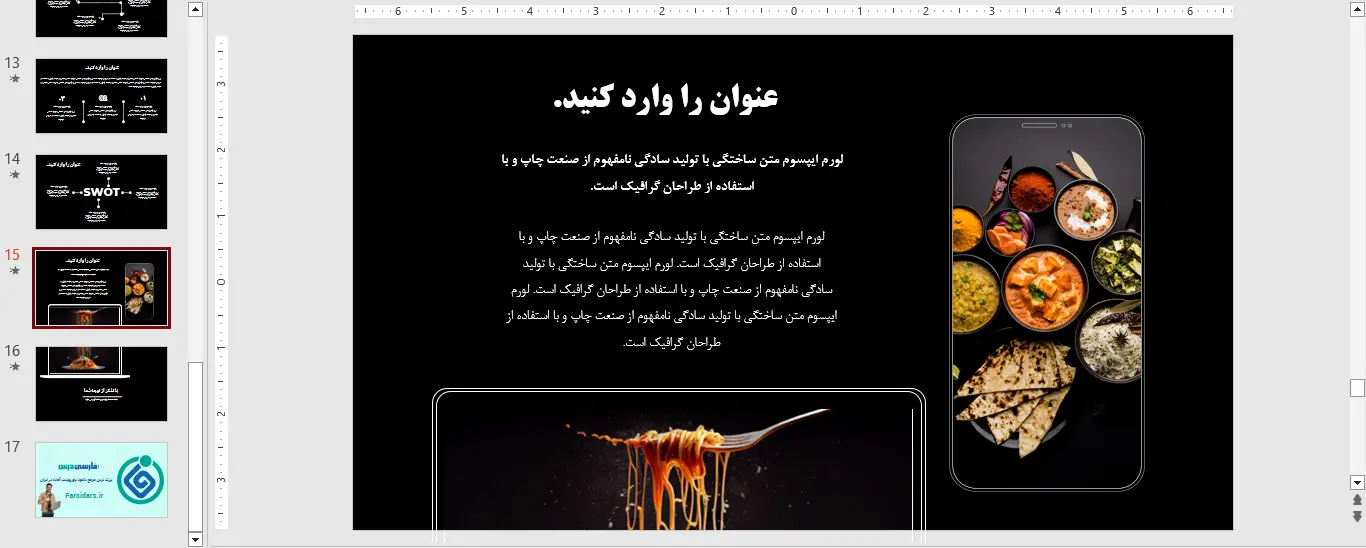Click the bold subtitle lorem ipsum text
The height and width of the screenshot is (548, 1366).
[671, 172]
